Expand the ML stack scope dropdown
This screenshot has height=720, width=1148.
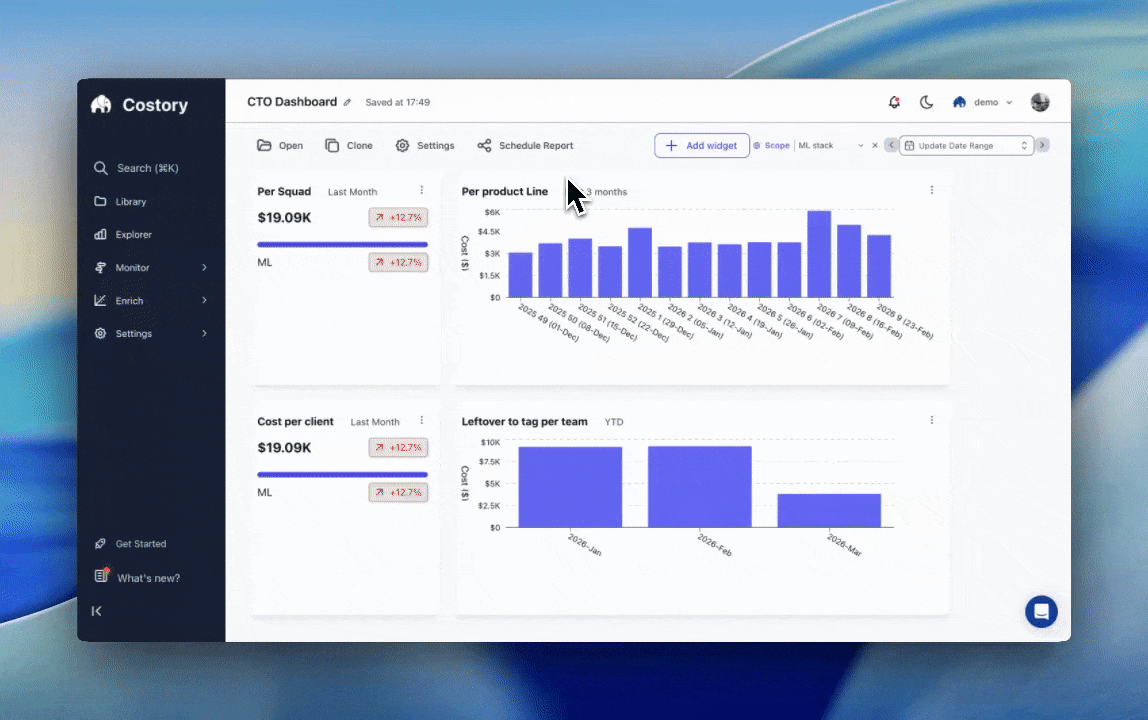point(860,145)
